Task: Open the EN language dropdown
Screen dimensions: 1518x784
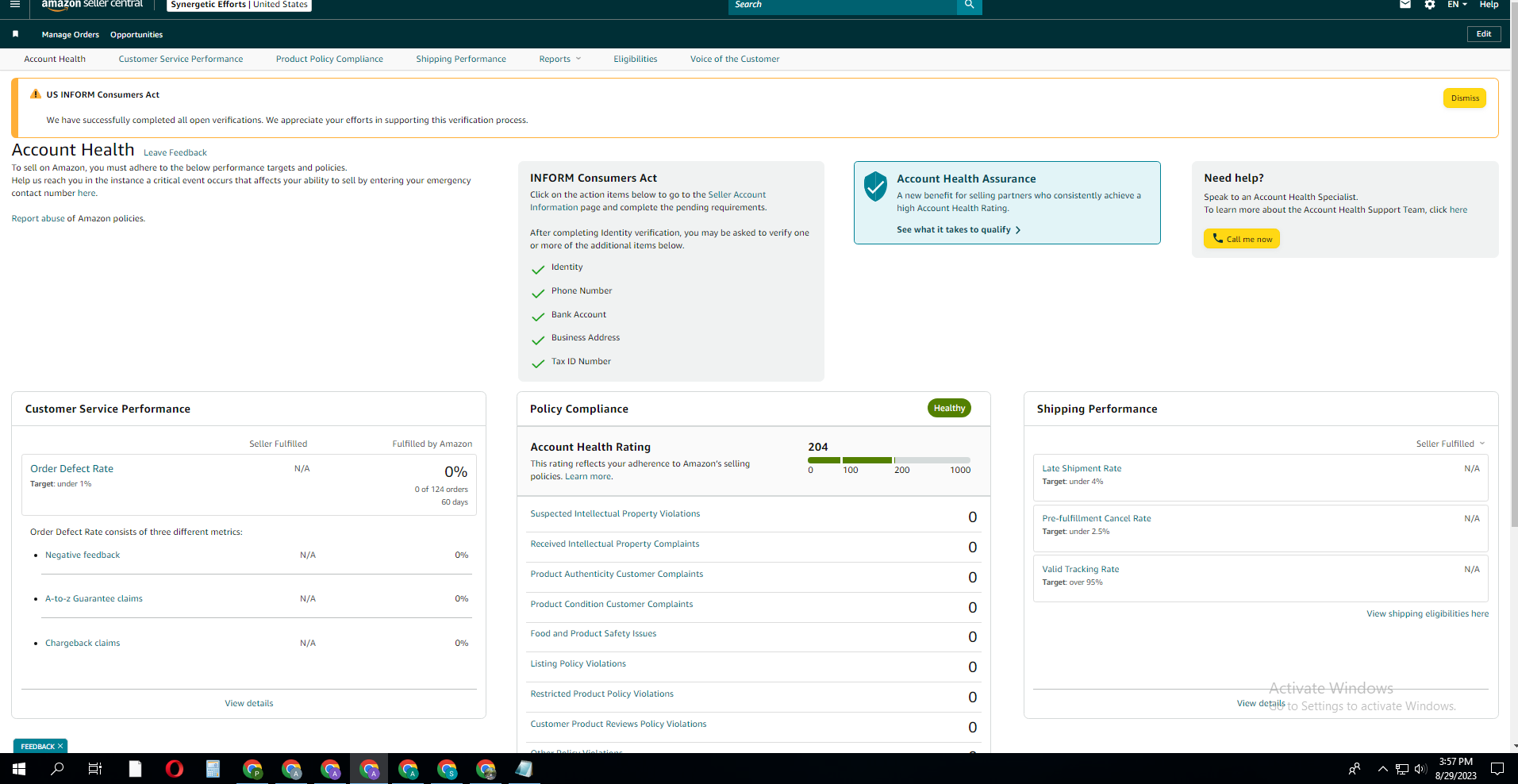Action: click(1457, 5)
